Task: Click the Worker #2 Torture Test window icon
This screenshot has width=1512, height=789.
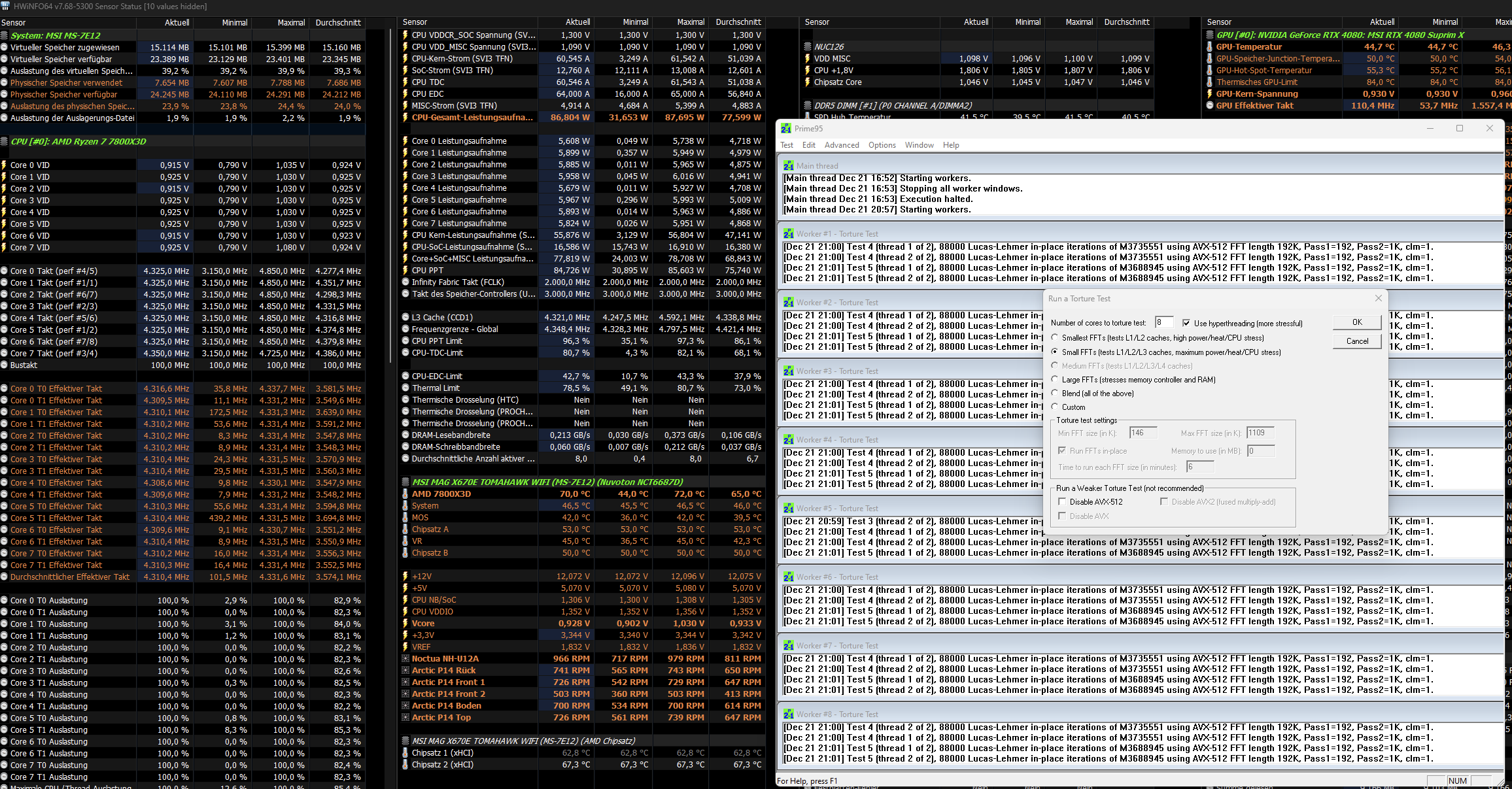Action: 789,303
